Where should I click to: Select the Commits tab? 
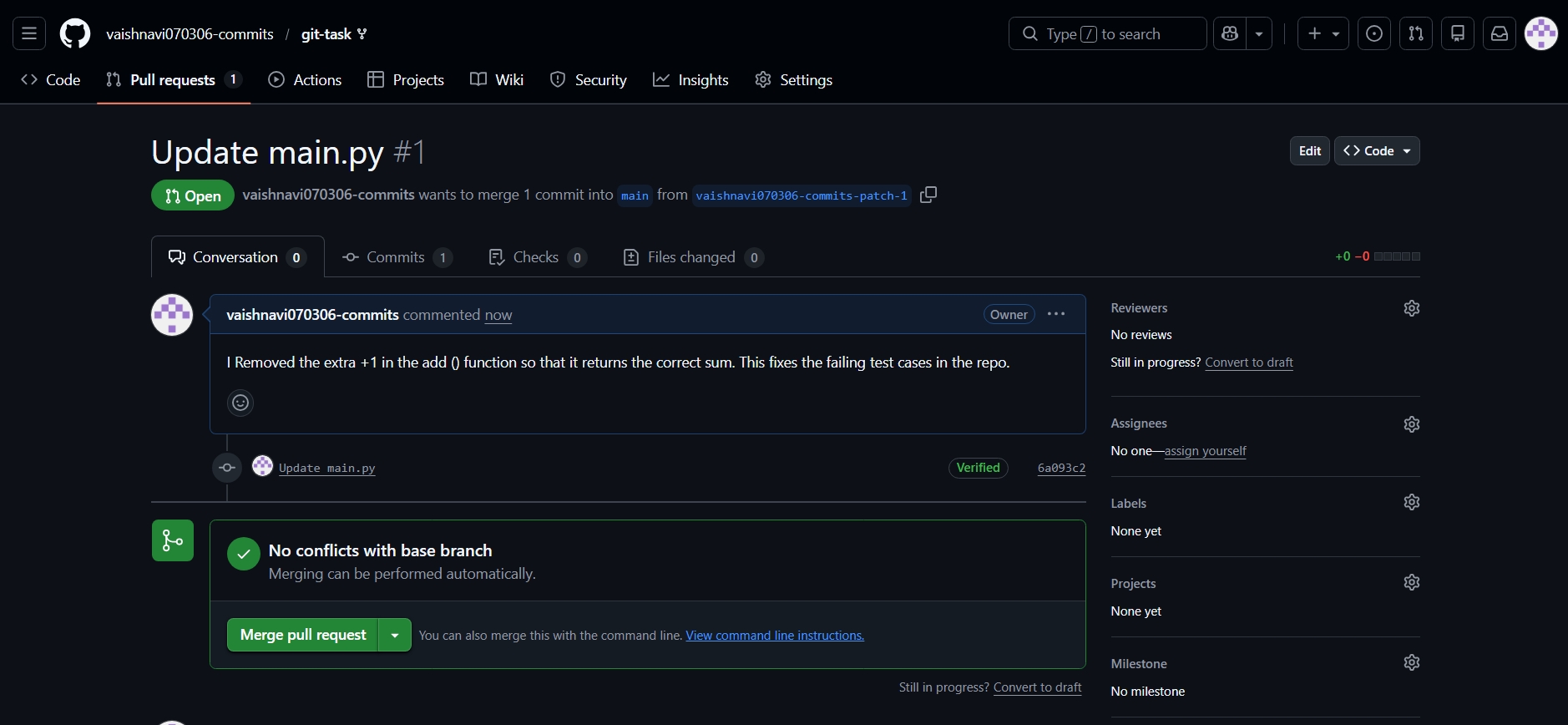click(x=397, y=257)
